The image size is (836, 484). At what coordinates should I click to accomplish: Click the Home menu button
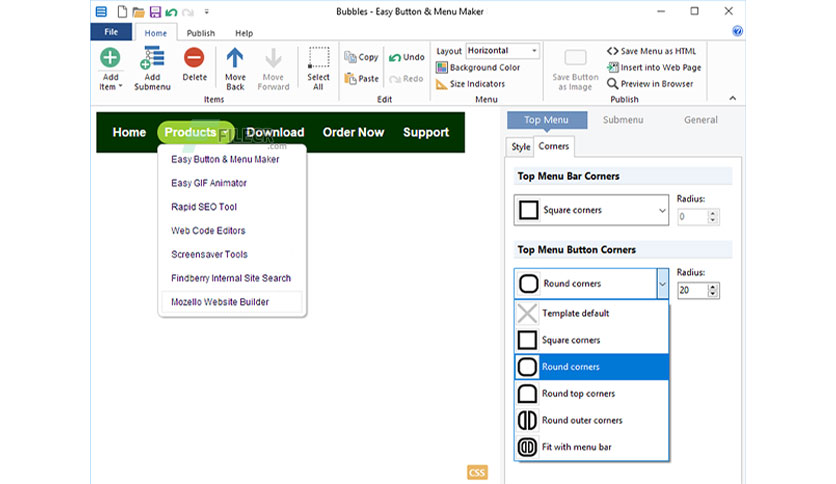(x=129, y=132)
